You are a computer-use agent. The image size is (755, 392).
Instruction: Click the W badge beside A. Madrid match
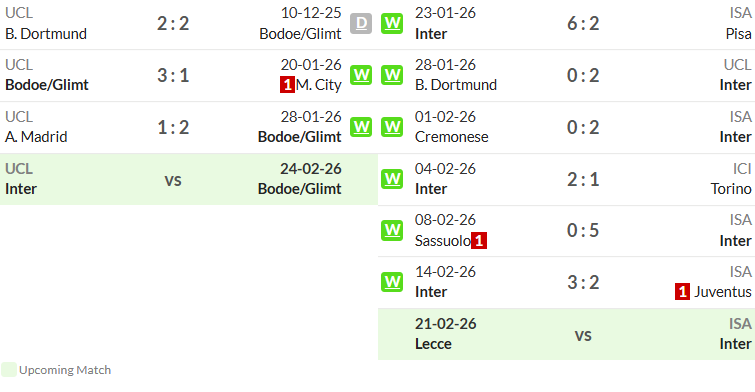tap(361, 127)
